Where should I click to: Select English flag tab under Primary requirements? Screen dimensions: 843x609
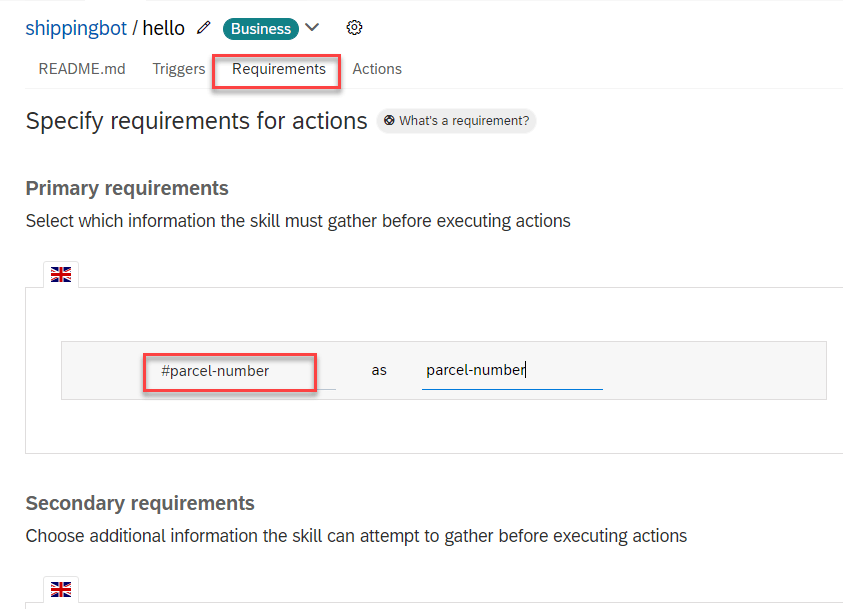[61, 275]
